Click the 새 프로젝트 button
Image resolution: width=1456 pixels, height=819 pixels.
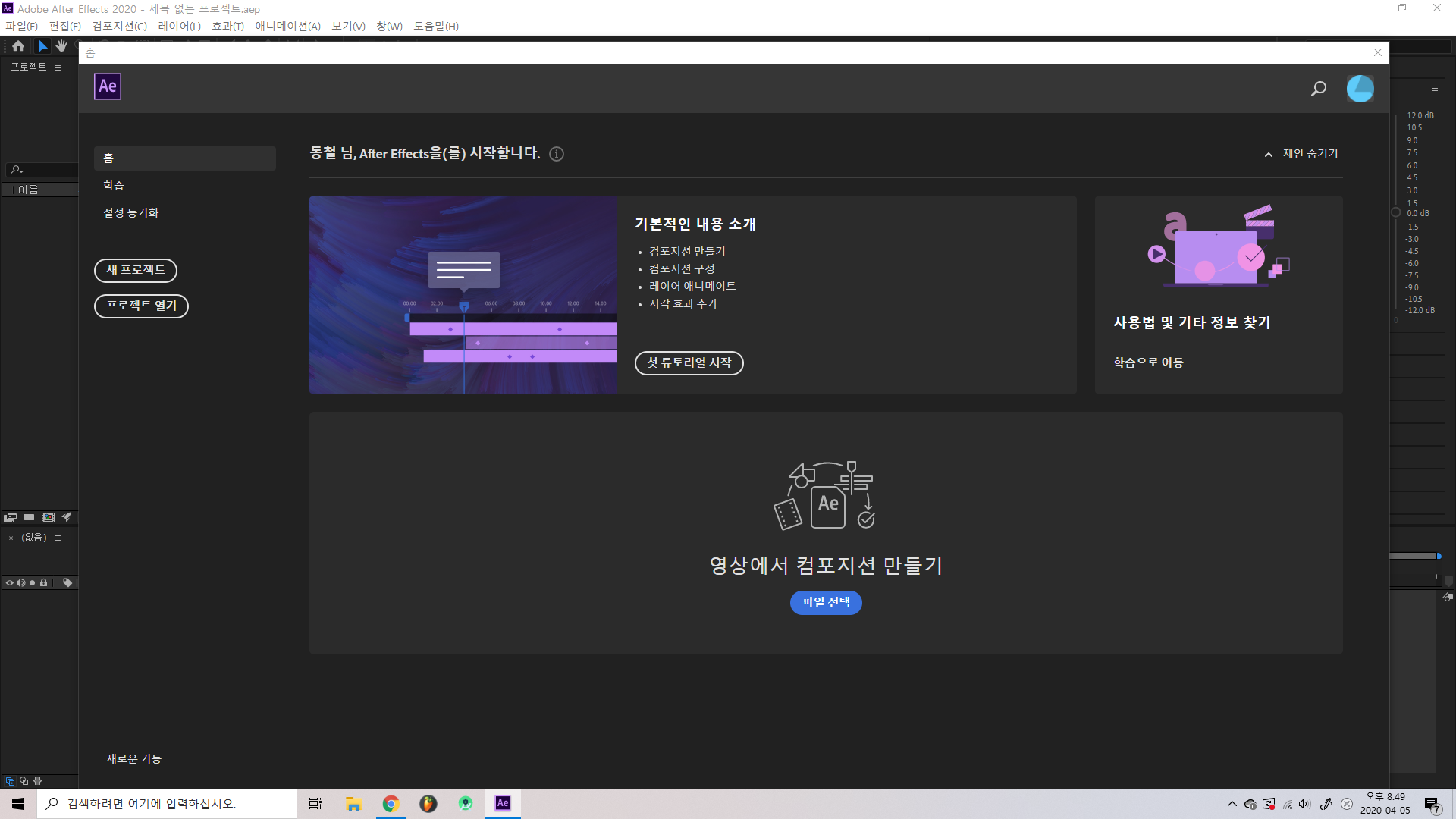coord(136,271)
